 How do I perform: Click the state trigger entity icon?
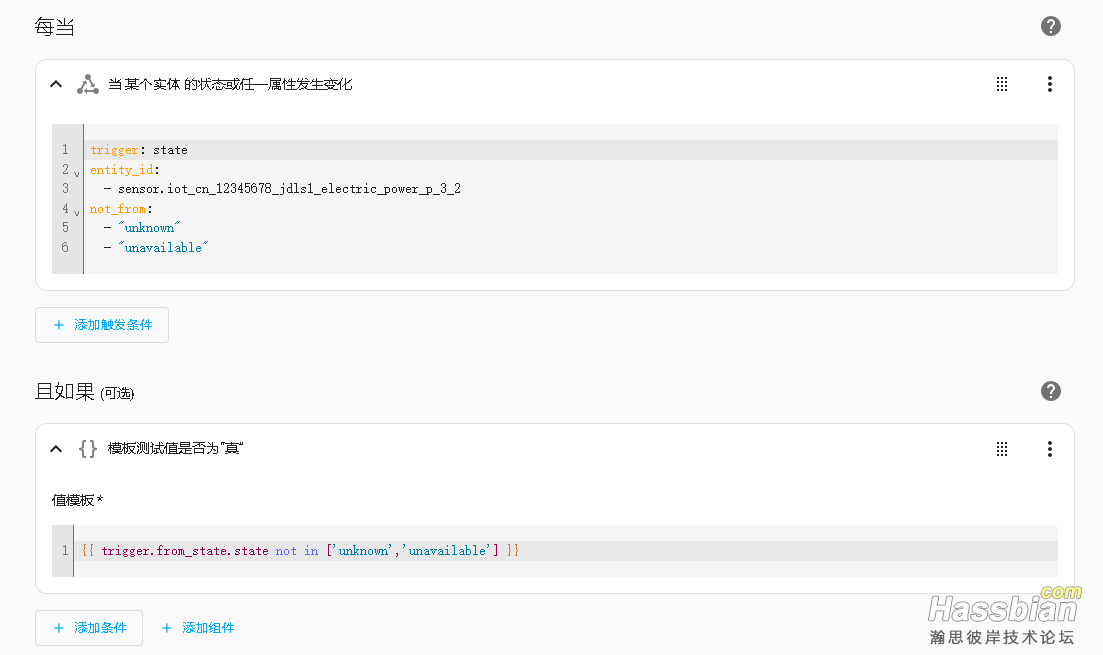[x=88, y=84]
